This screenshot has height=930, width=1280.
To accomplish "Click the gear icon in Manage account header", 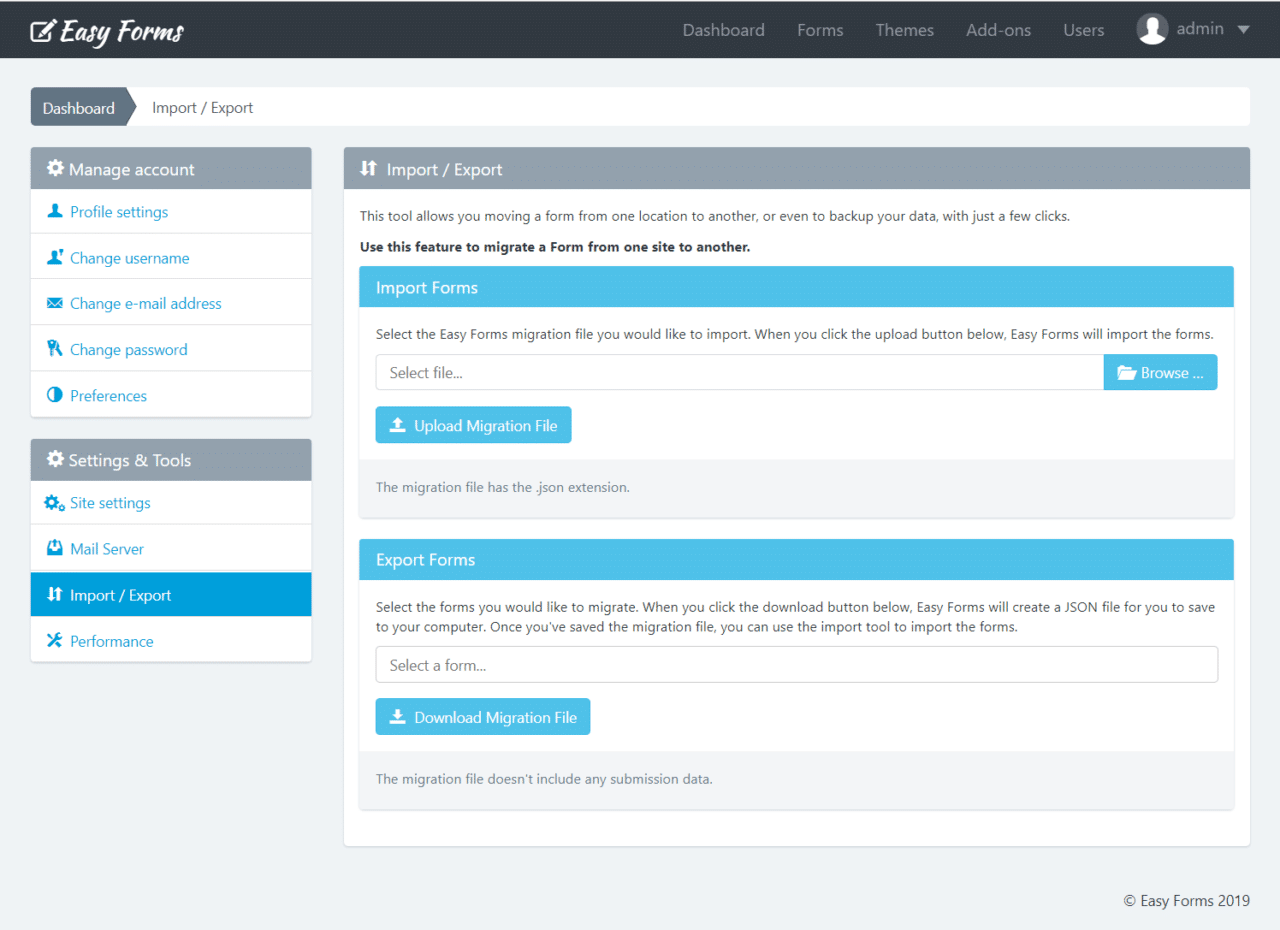I will coord(55,168).
